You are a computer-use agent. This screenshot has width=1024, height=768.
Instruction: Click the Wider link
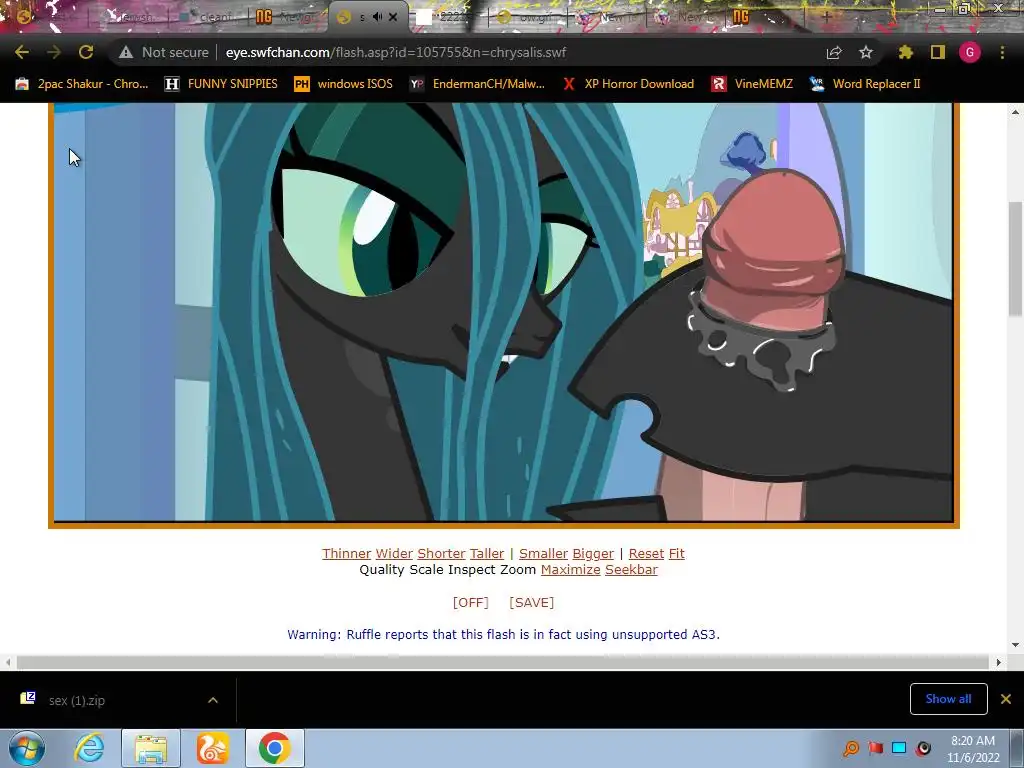(394, 554)
